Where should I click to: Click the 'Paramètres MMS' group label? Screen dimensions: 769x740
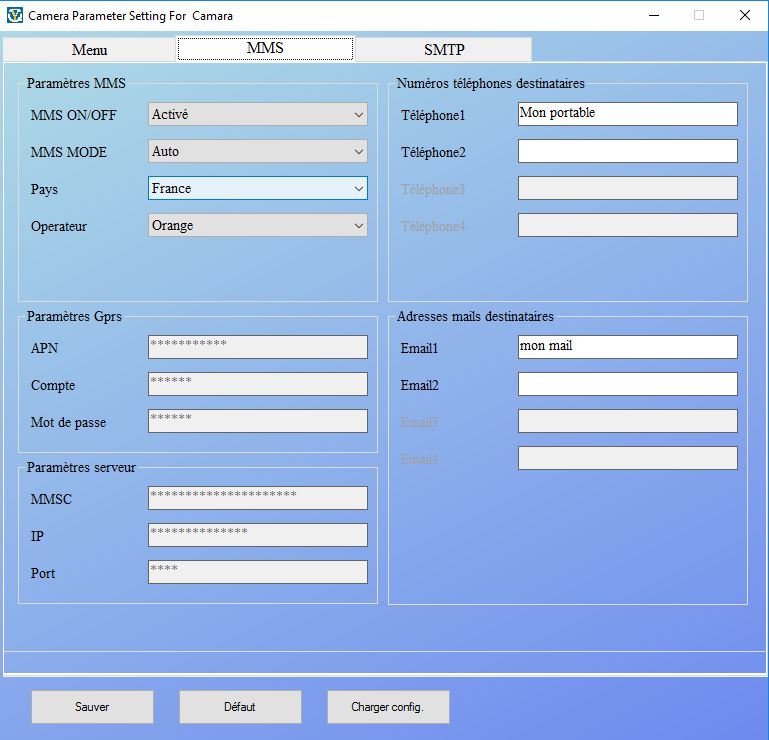[76, 83]
